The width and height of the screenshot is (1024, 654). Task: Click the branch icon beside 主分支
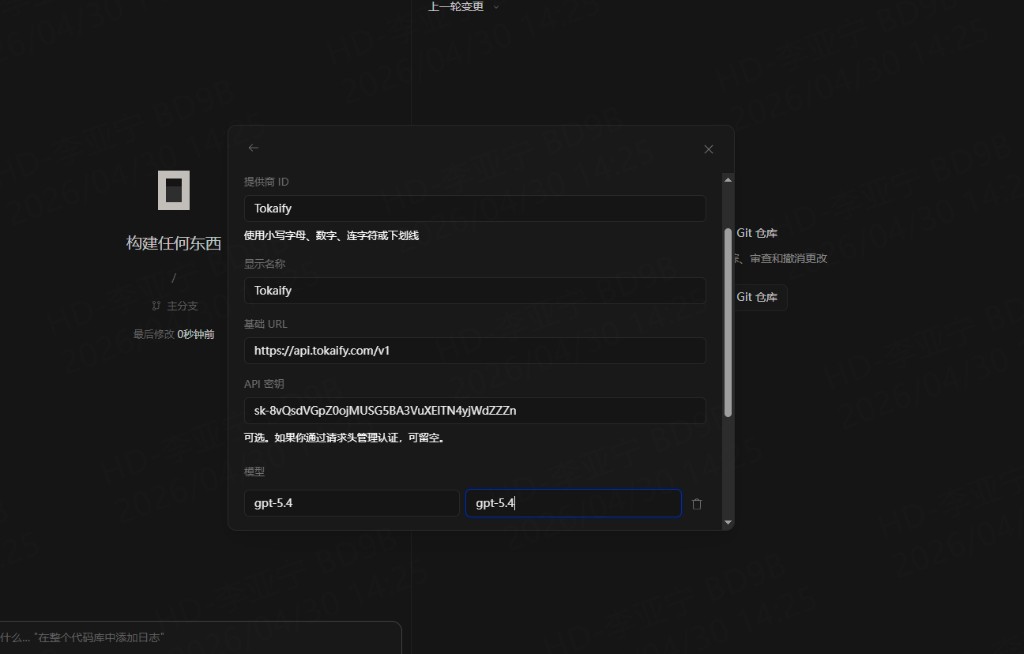(x=156, y=305)
